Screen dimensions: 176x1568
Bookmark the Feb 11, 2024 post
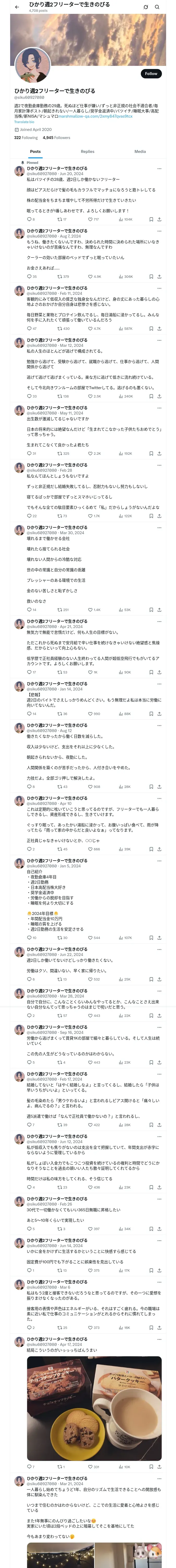150,329
